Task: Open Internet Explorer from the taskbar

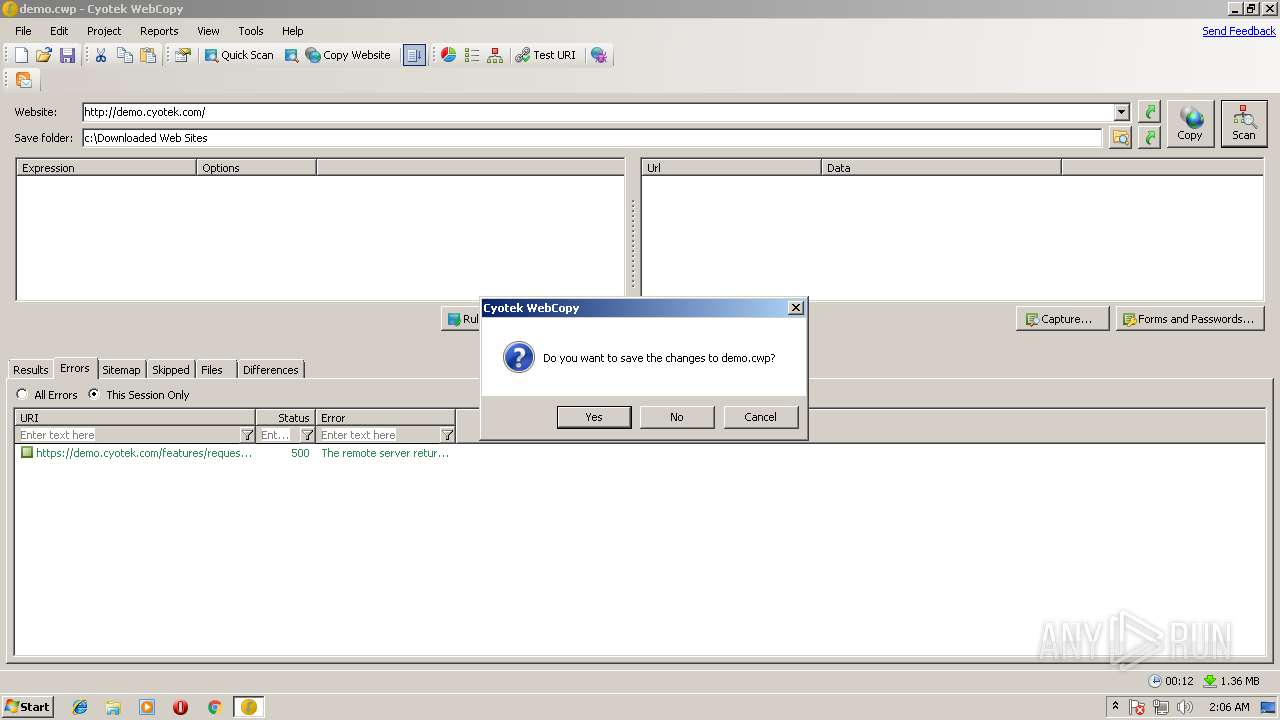Action: (80, 707)
